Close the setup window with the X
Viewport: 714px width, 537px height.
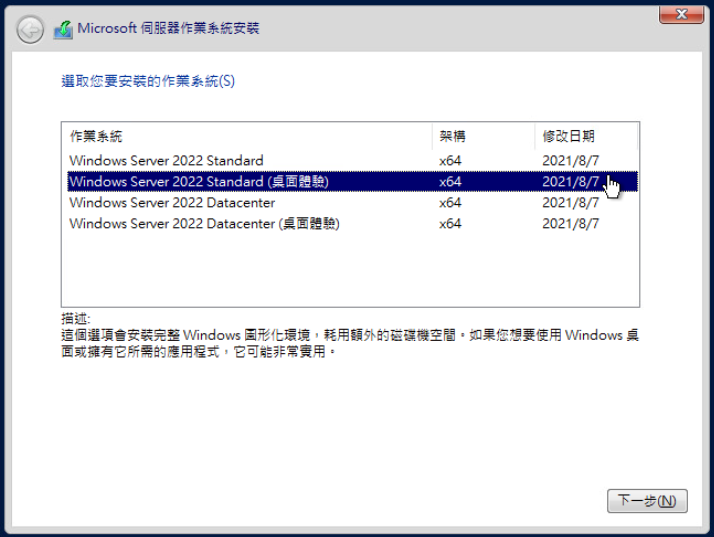click(x=681, y=14)
